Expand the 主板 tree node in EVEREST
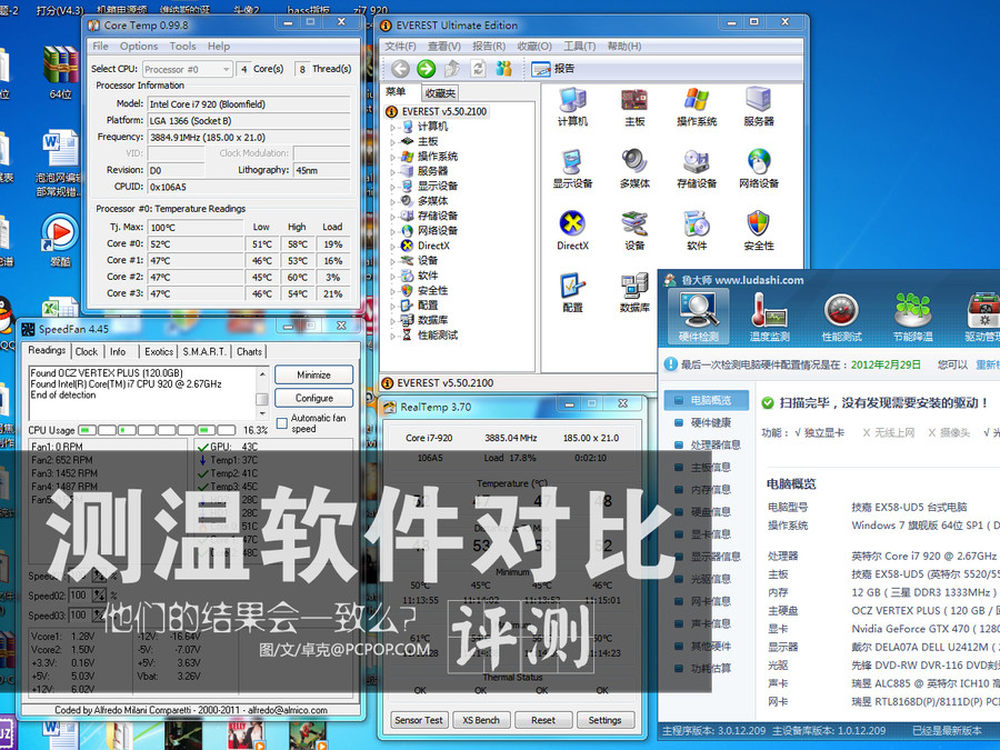 [393, 142]
